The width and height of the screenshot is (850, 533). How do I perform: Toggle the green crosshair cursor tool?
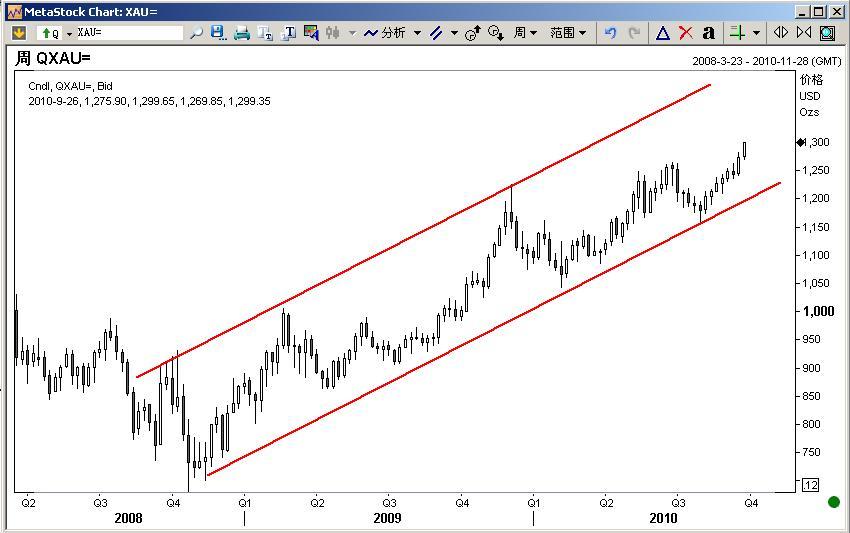coord(737,33)
